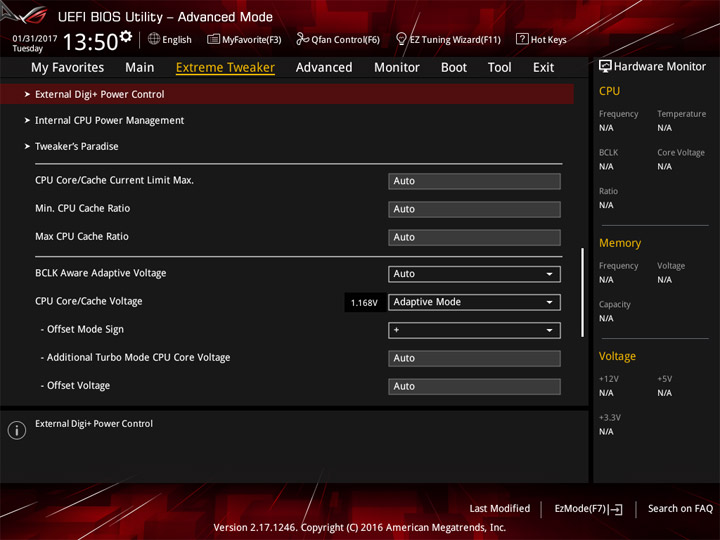Image resolution: width=720 pixels, height=540 pixels.
Task: Click the 1.168V voltage readout
Action: (364, 303)
